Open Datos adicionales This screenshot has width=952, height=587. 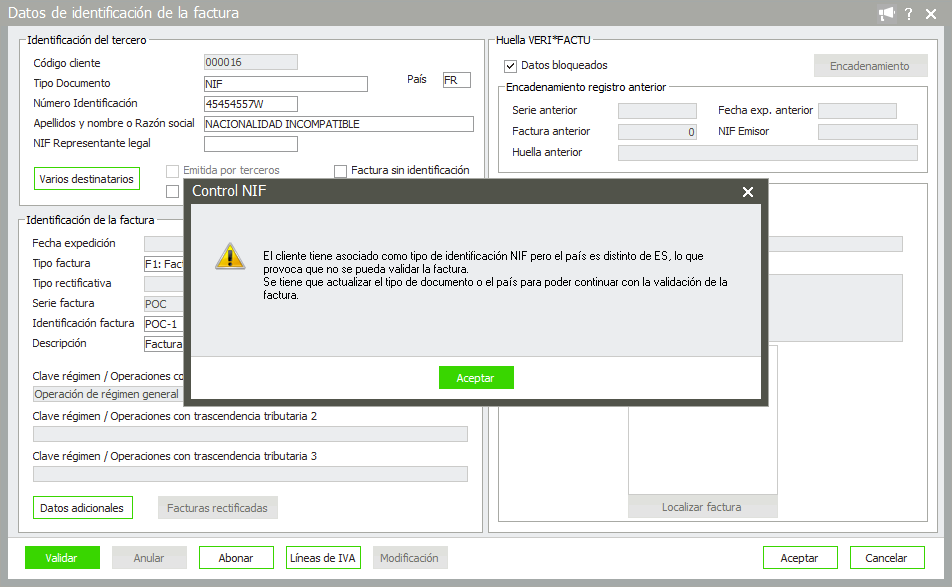82,508
